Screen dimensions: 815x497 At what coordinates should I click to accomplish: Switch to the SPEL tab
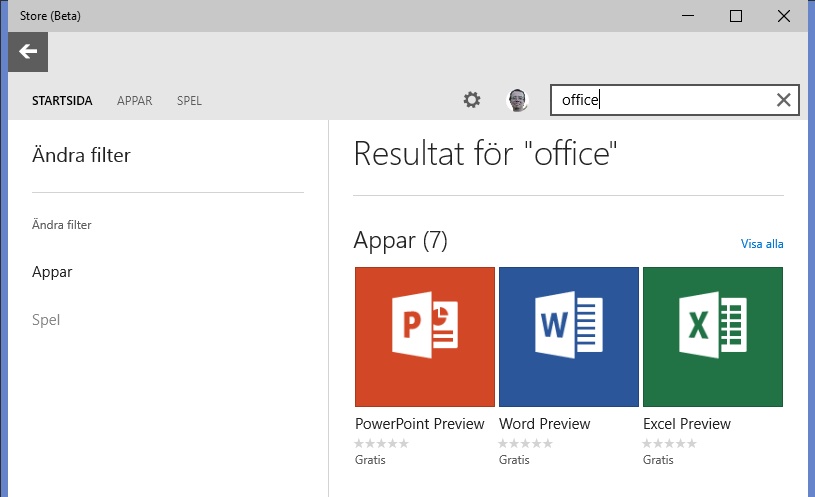pyautogui.click(x=189, y=101)
